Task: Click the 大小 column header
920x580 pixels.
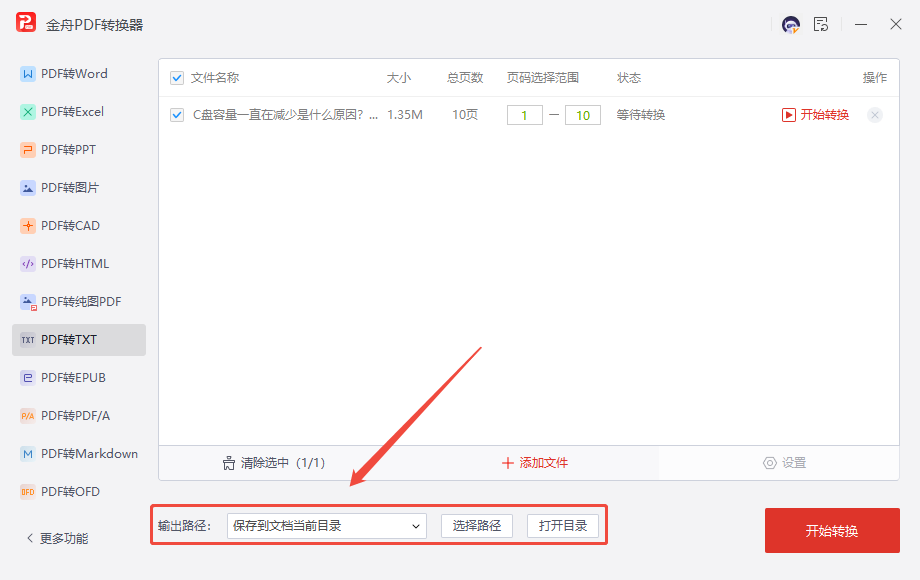Action: (x=398, y=78)
